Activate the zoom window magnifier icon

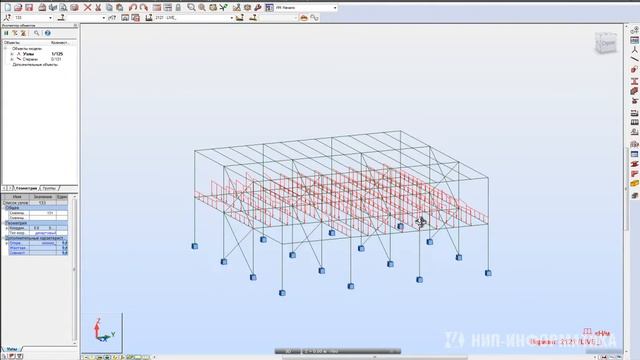tap(191, 7)
